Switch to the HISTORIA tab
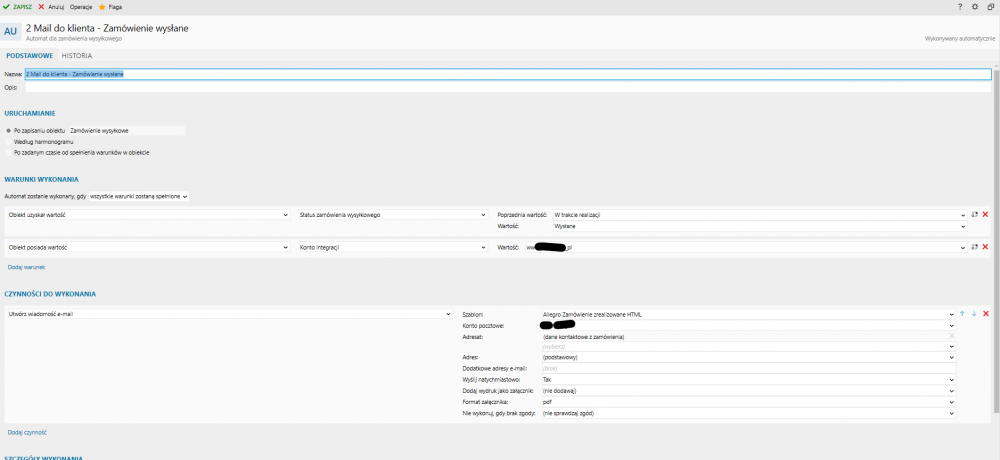 click(76, 56)
